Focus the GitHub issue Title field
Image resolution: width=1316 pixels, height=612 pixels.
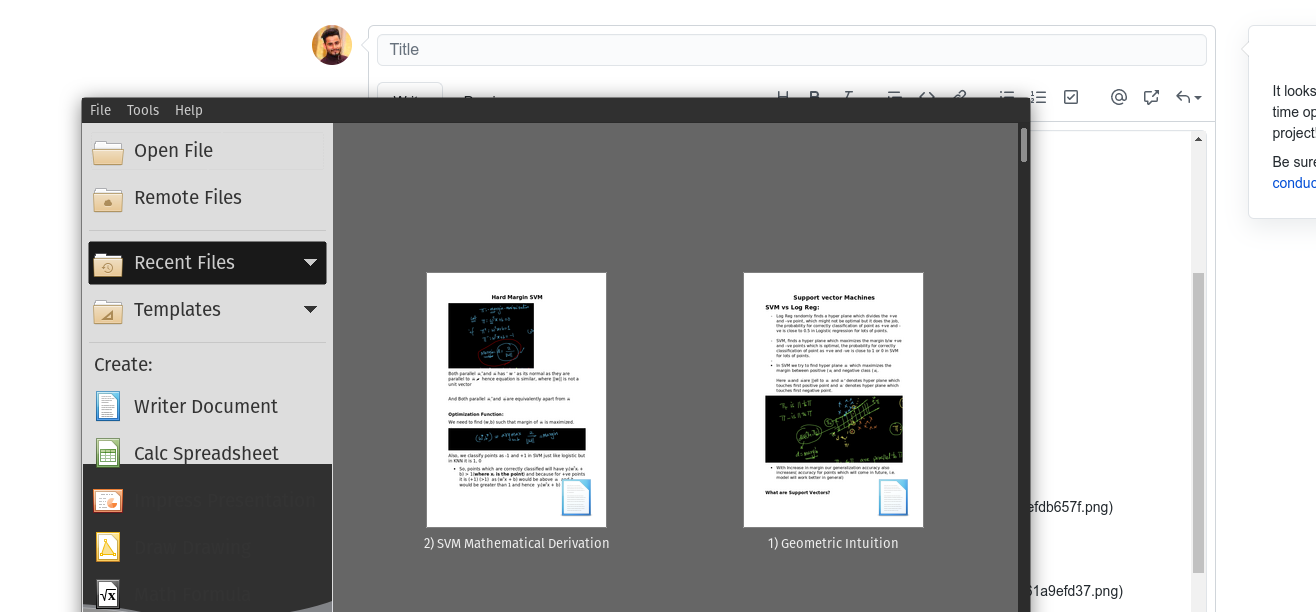791,50
